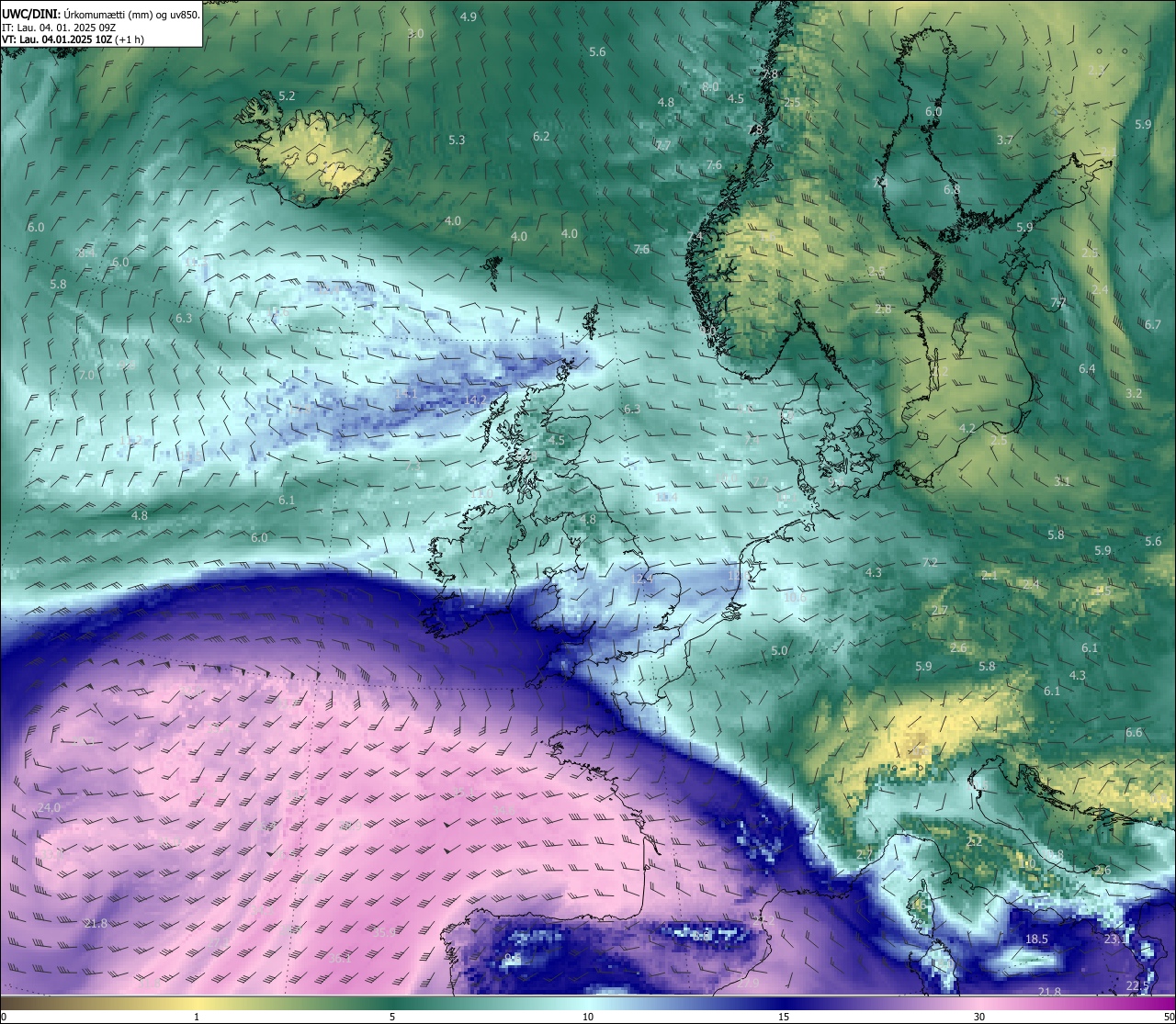
Task: Click the color scale tick label '1'
Action: (x=197, y=1017)
